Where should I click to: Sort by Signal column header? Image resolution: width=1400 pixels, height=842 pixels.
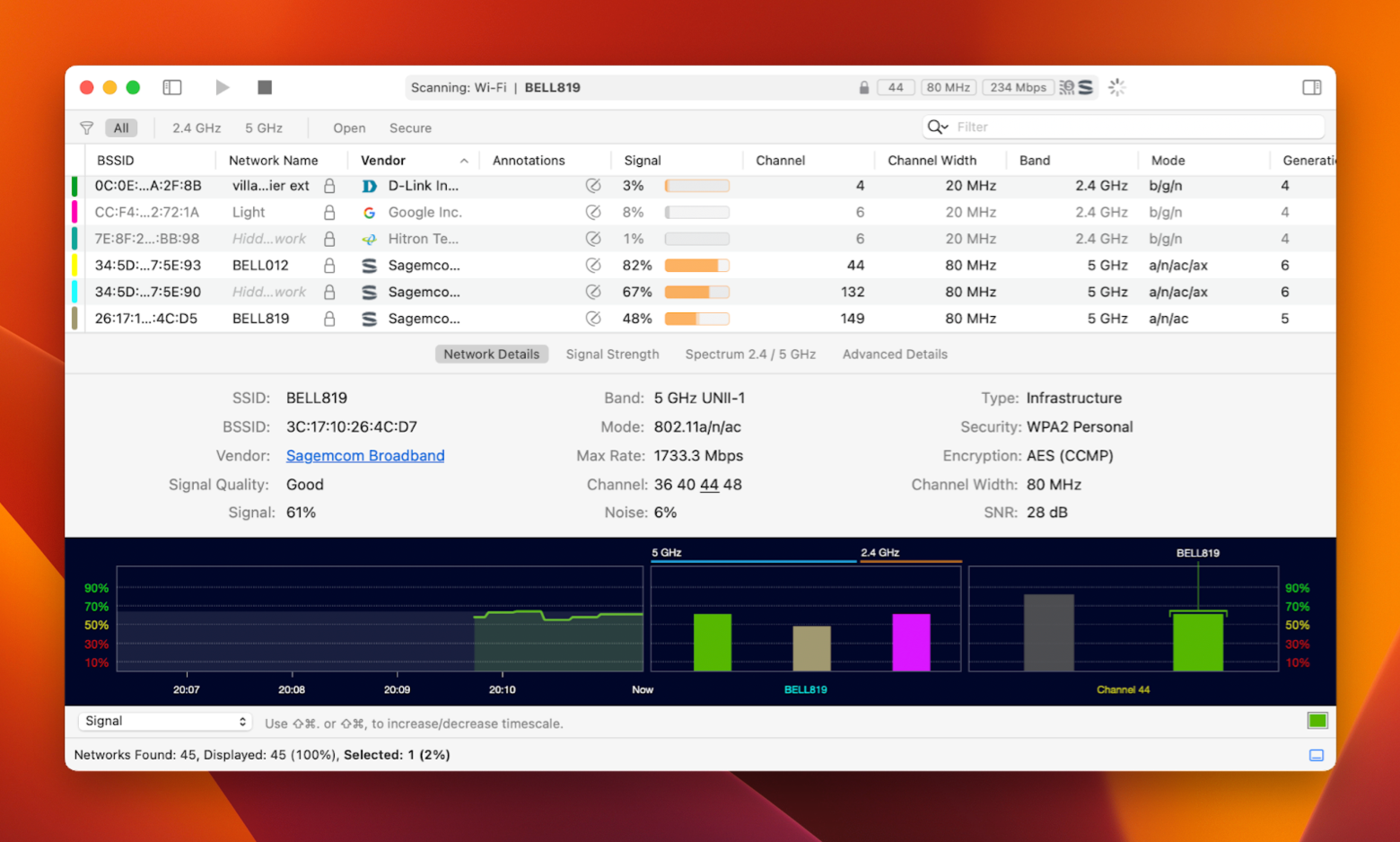pos(643,161)
